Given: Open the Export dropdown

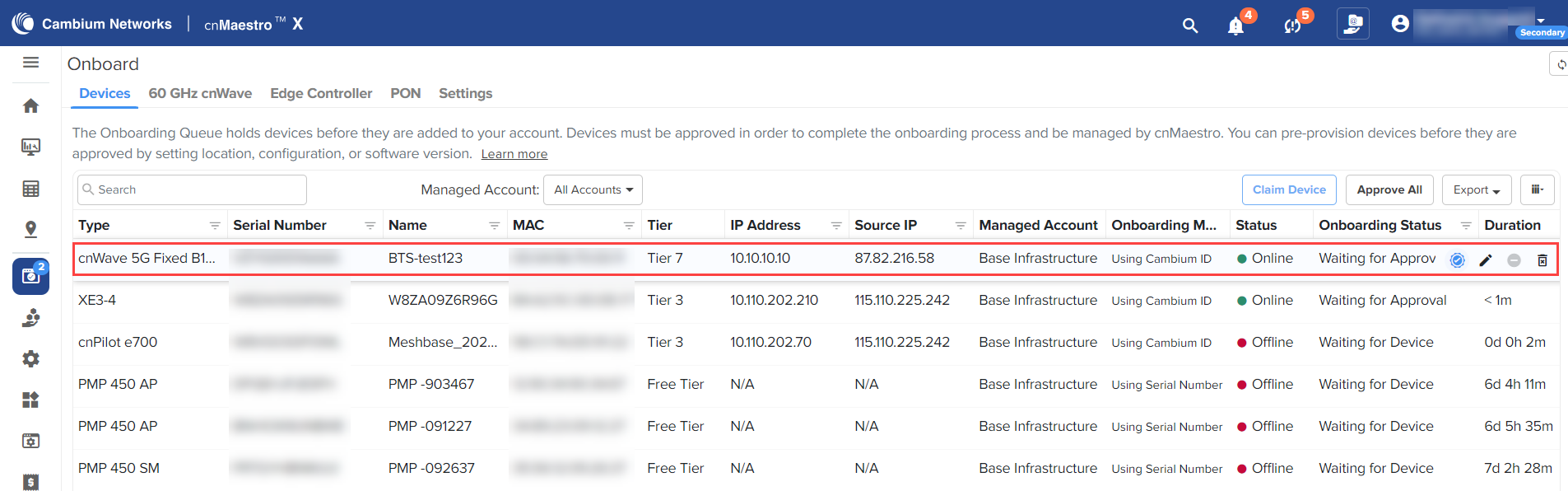Looking at the screenshot, I should coord(1477,189).
